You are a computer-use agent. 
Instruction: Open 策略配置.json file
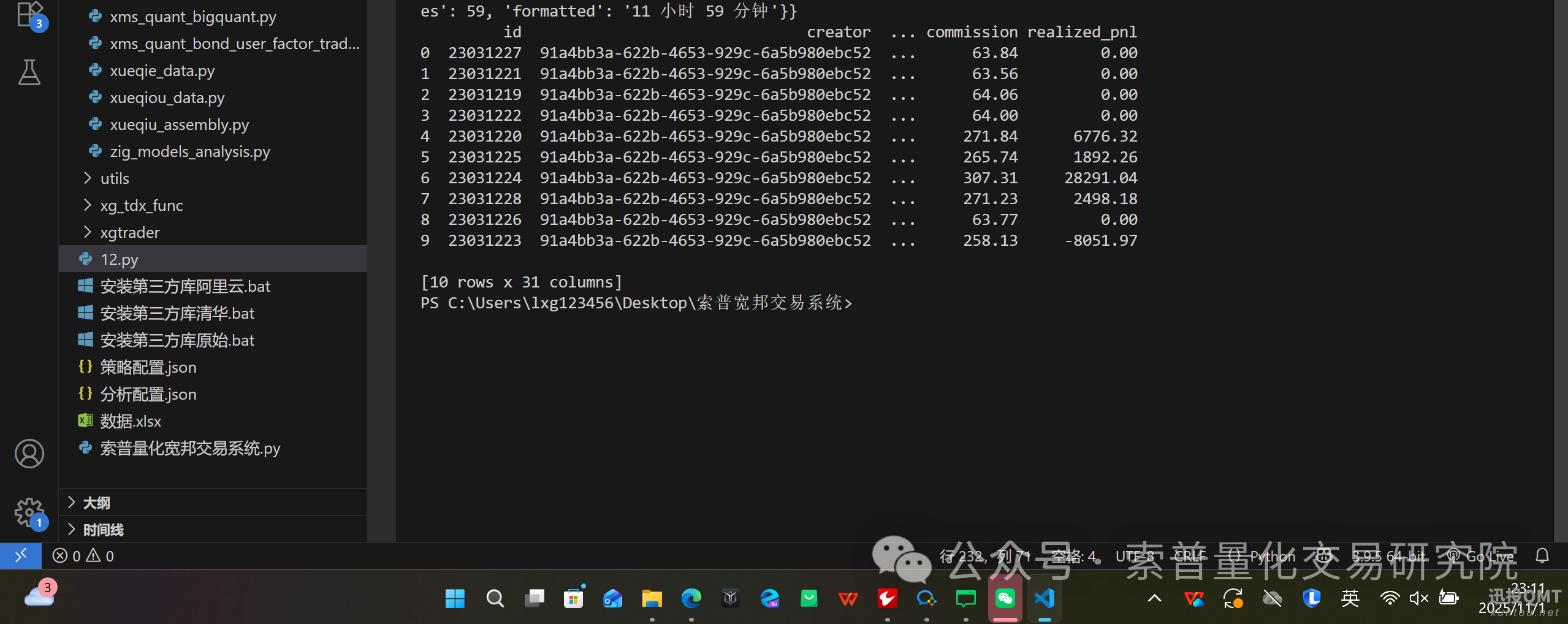coord(148,367)
